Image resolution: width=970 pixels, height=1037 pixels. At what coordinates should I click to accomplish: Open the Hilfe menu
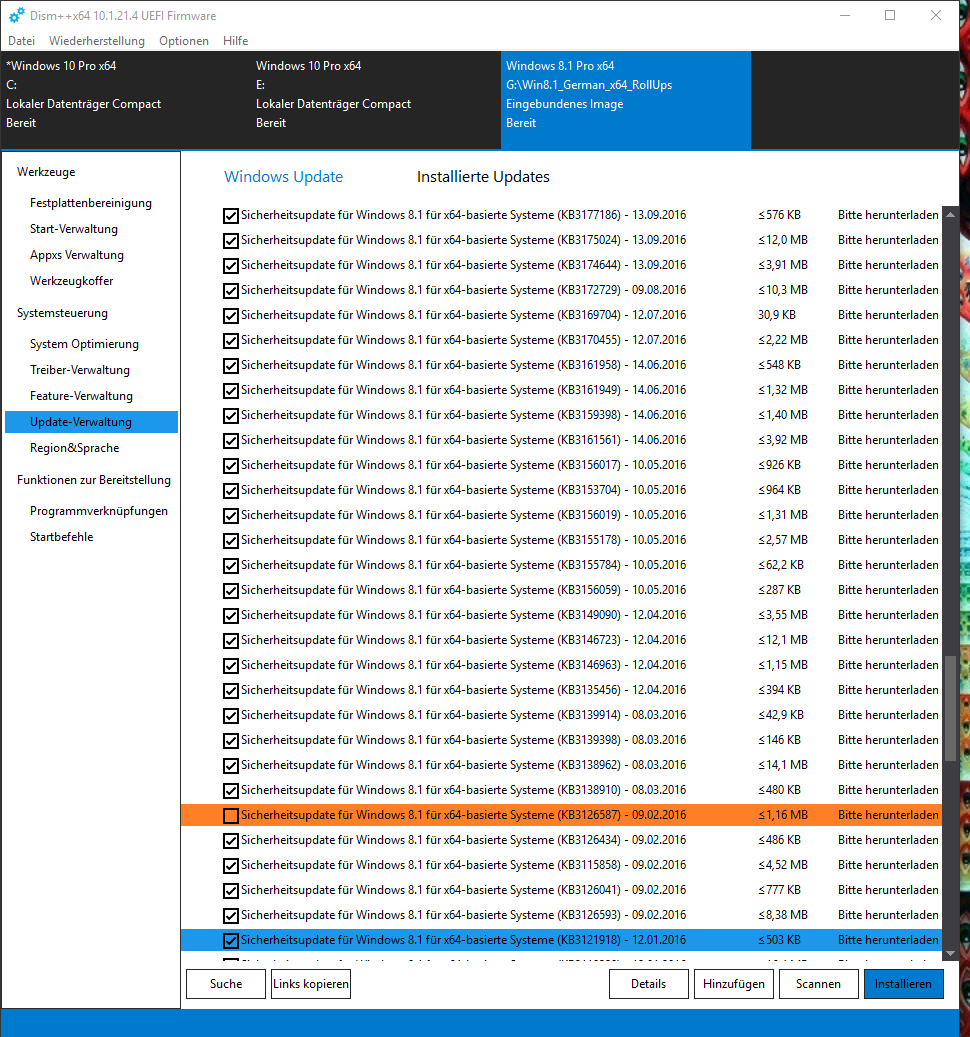(235, 40)
